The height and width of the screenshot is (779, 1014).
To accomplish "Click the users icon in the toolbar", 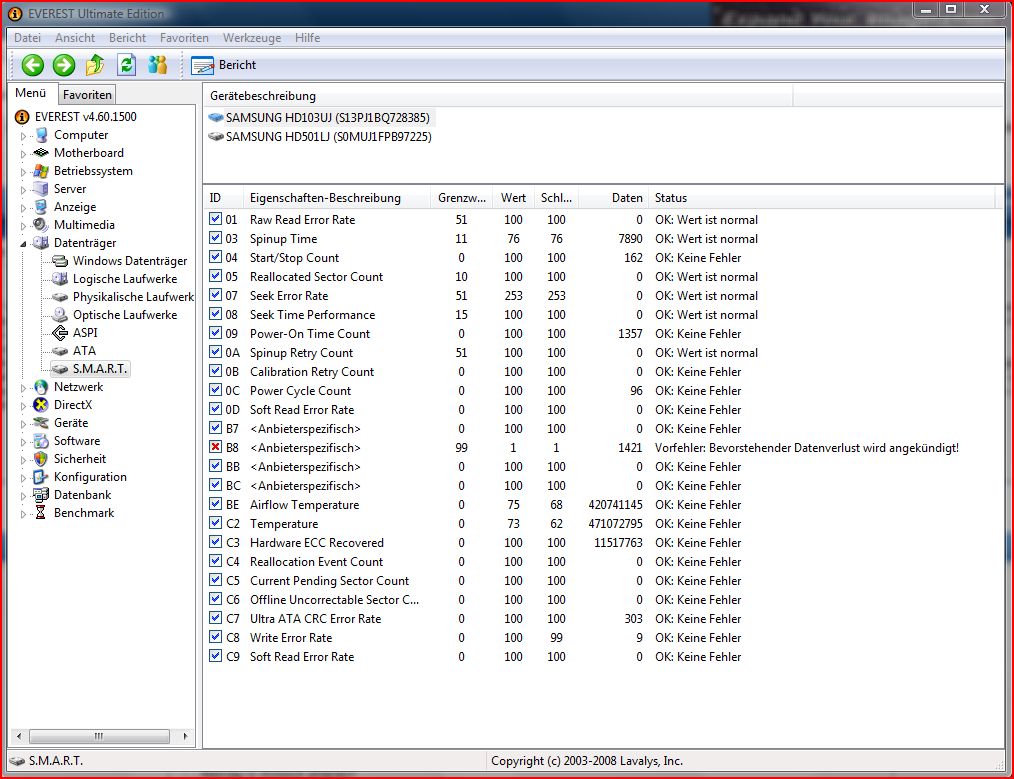I will coord(157,65).
